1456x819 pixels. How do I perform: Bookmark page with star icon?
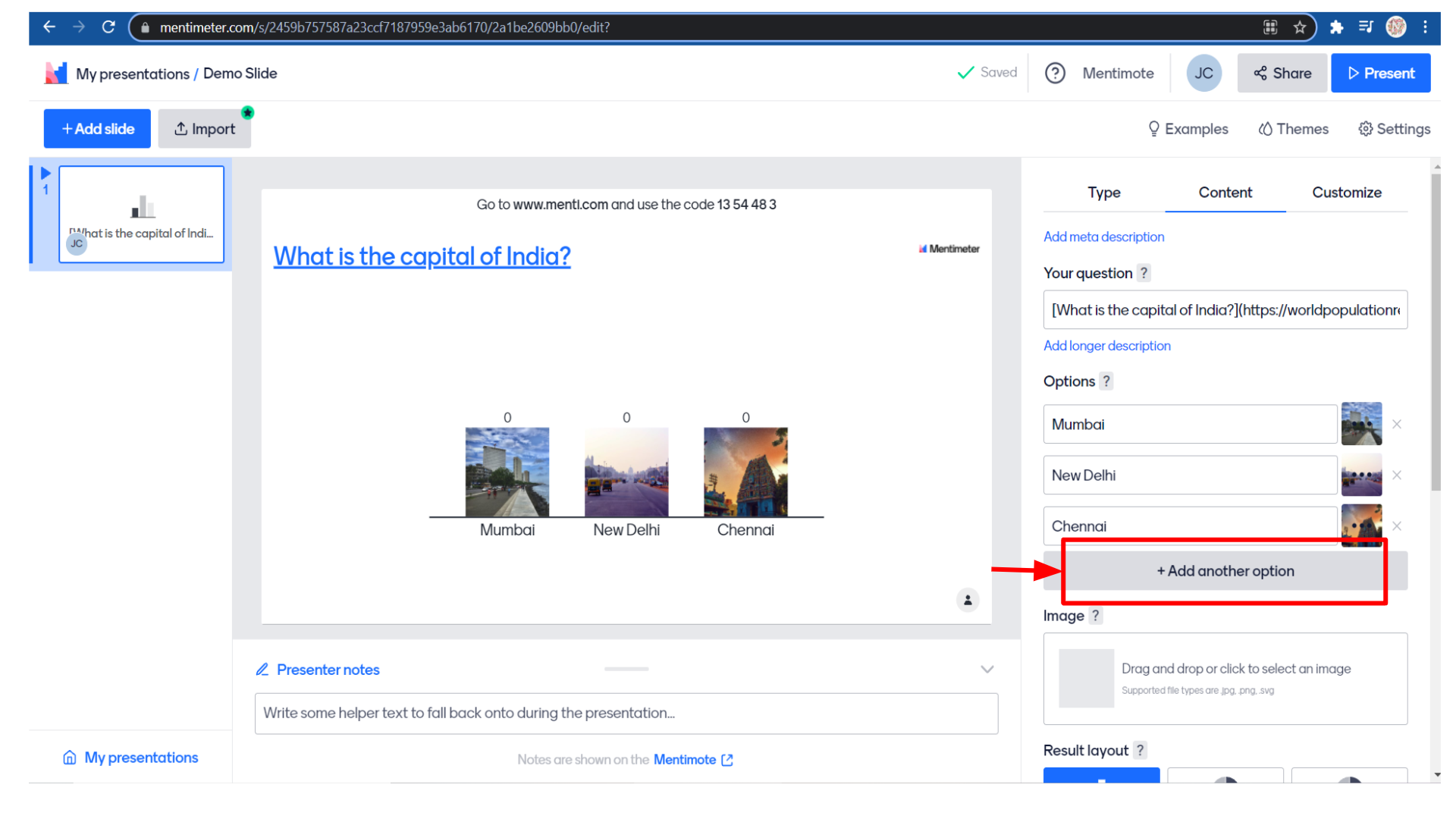pyautogui.click(x=1300, y=27)
